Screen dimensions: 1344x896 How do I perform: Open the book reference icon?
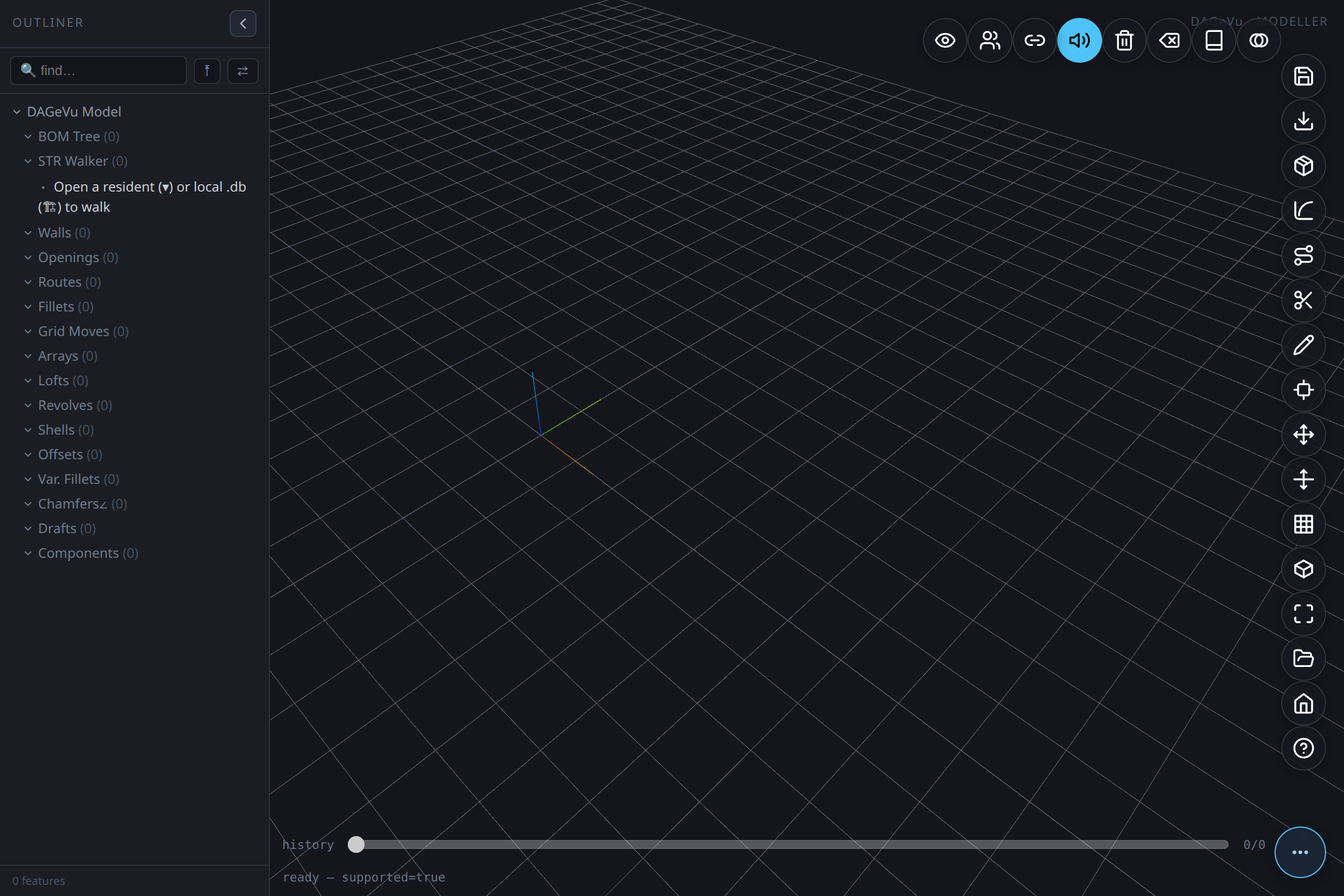click(x=1214, y=40)
